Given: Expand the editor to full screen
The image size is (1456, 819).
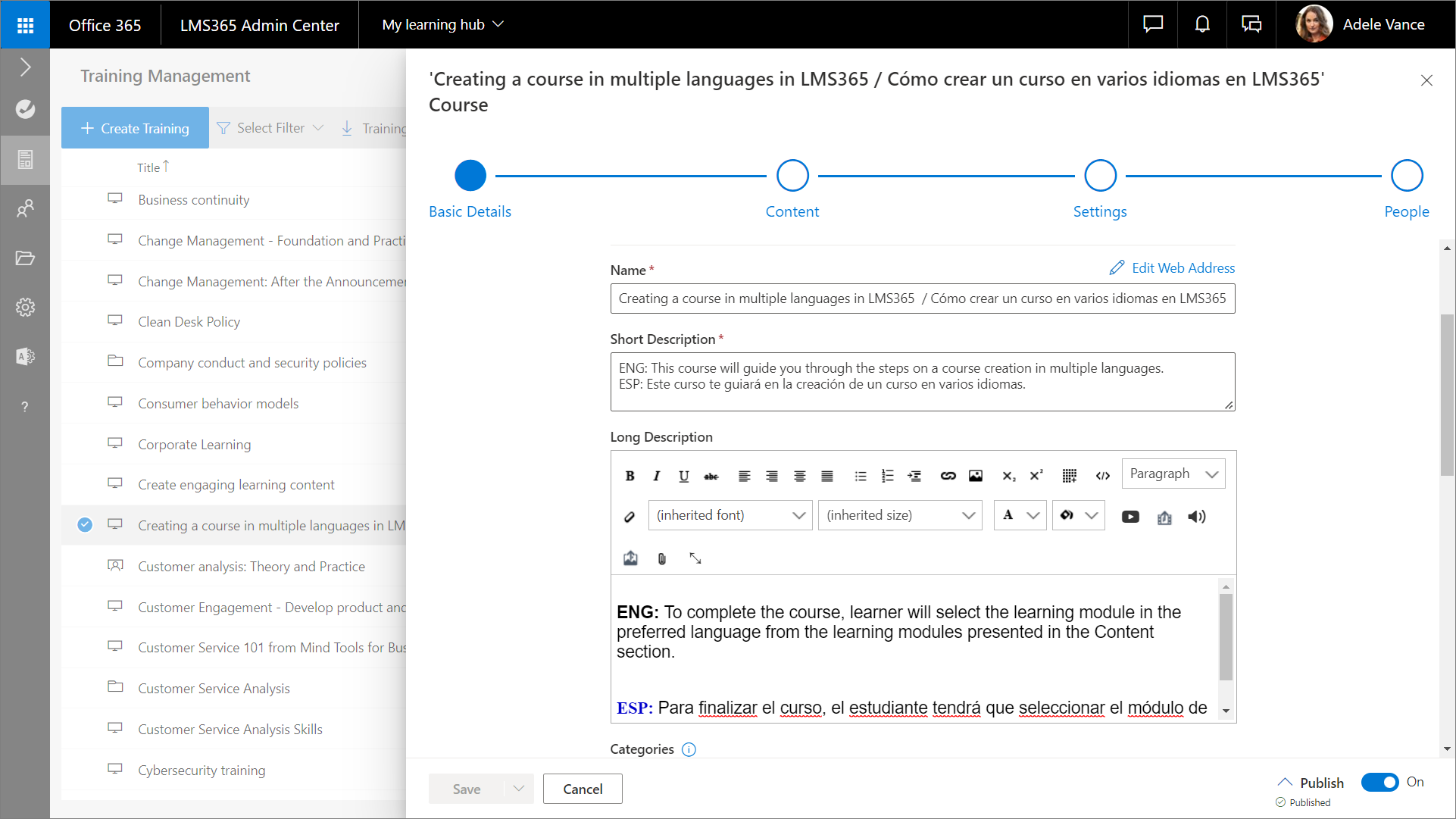Looking at the screenshot, I should click(695, 558).
